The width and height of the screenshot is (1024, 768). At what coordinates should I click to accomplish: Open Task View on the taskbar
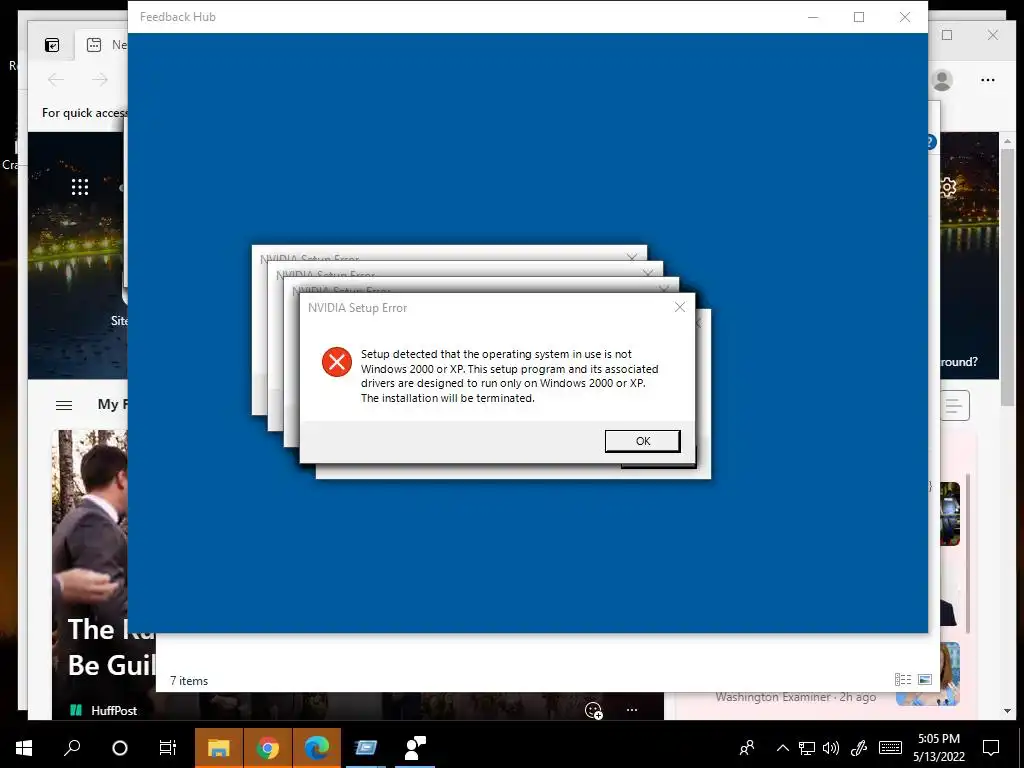pyautogui.click(x=168, y=748)
